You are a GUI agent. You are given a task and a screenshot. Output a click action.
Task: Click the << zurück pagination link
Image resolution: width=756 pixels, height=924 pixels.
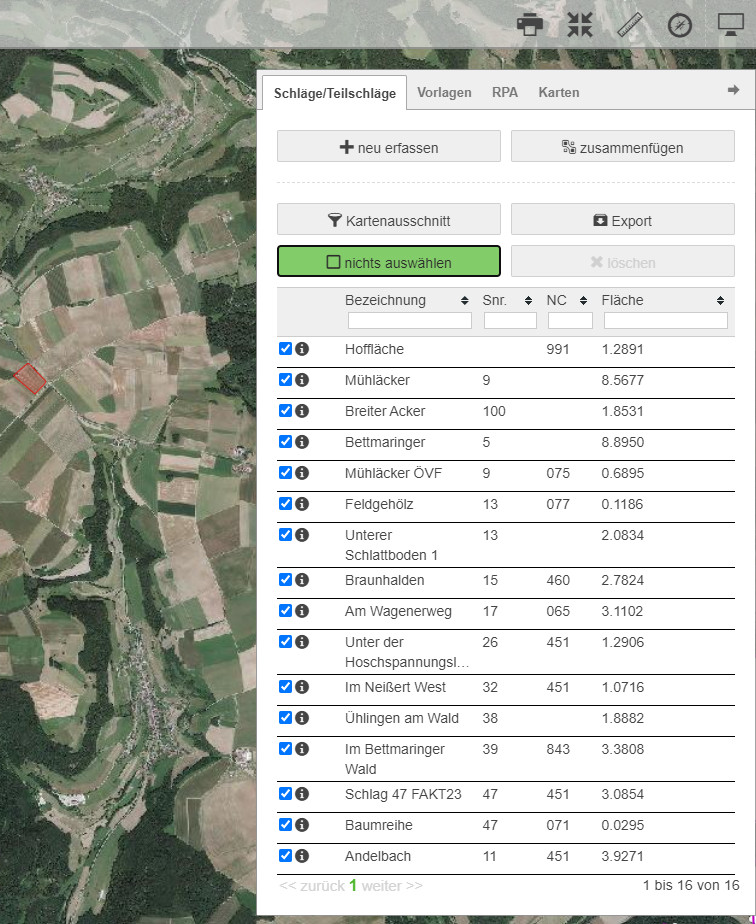coord(312,886)
